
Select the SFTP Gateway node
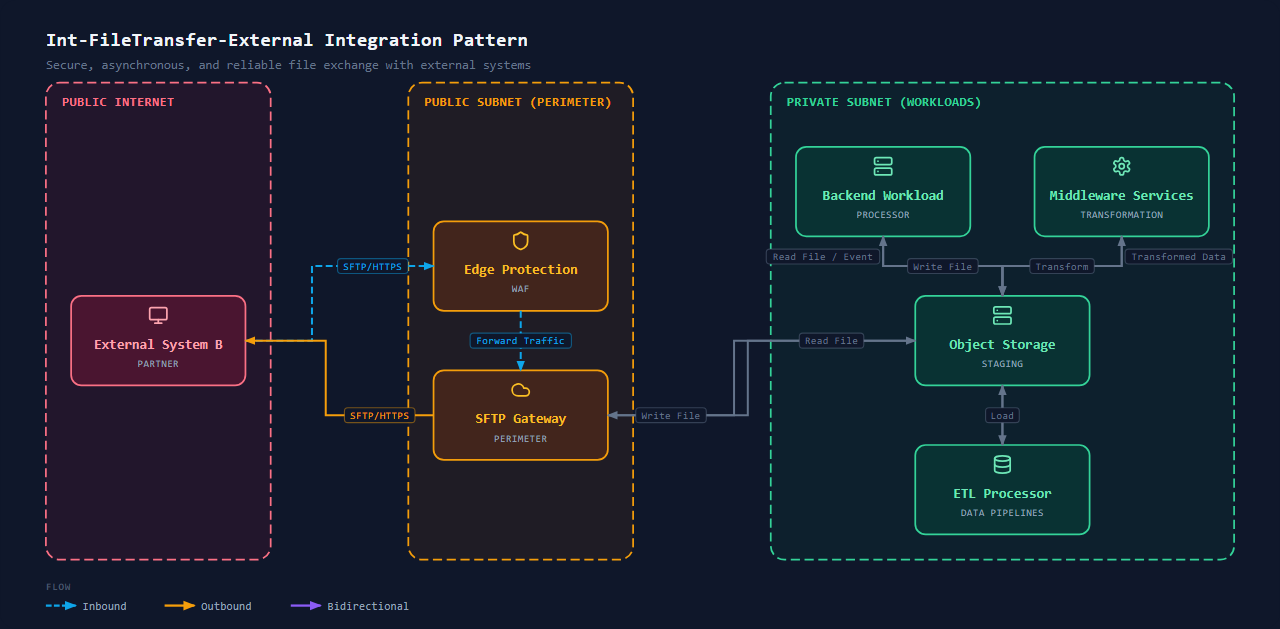[520, 415]
